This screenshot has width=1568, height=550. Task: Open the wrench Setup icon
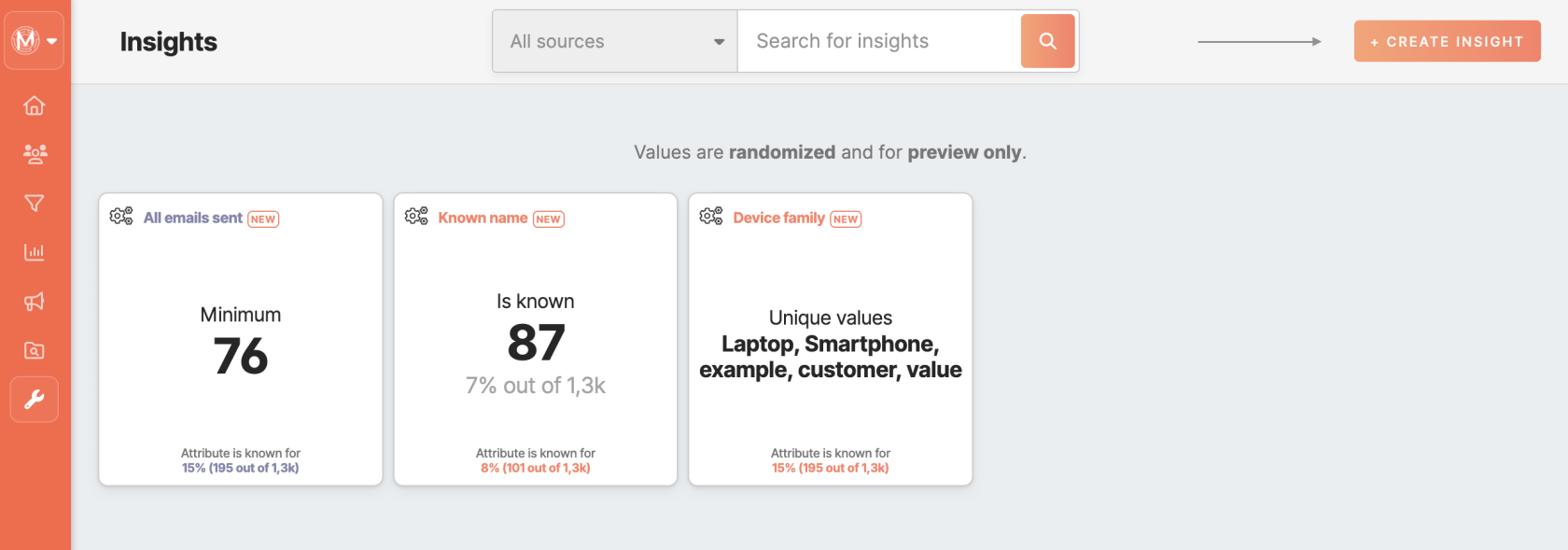pyautogui.click(x=35, y=400)
